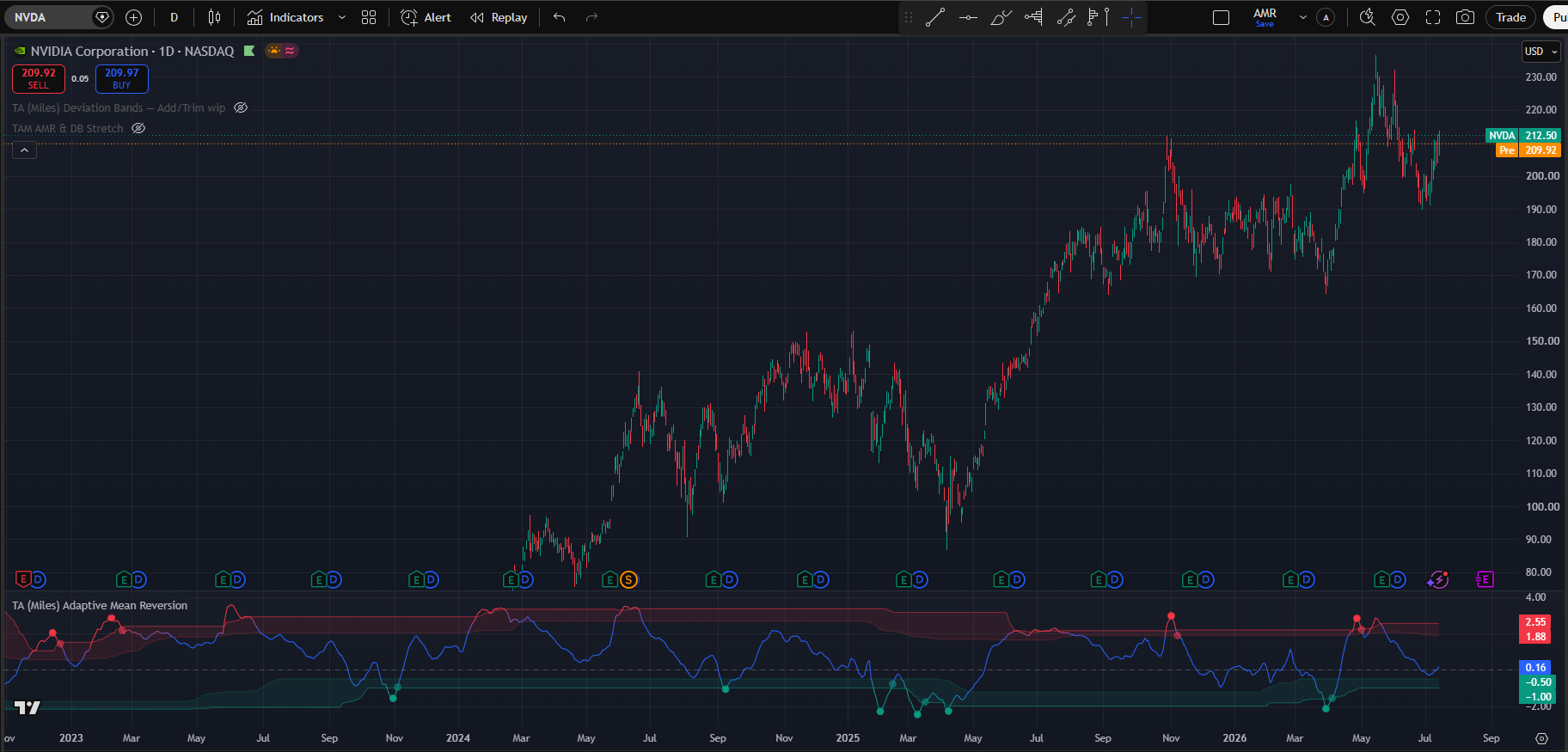Image resolution: width=1568 pixels, height=752 pixels.
Task: Click the green flag next to NASDAQ
Action: [x=249, y=51]
